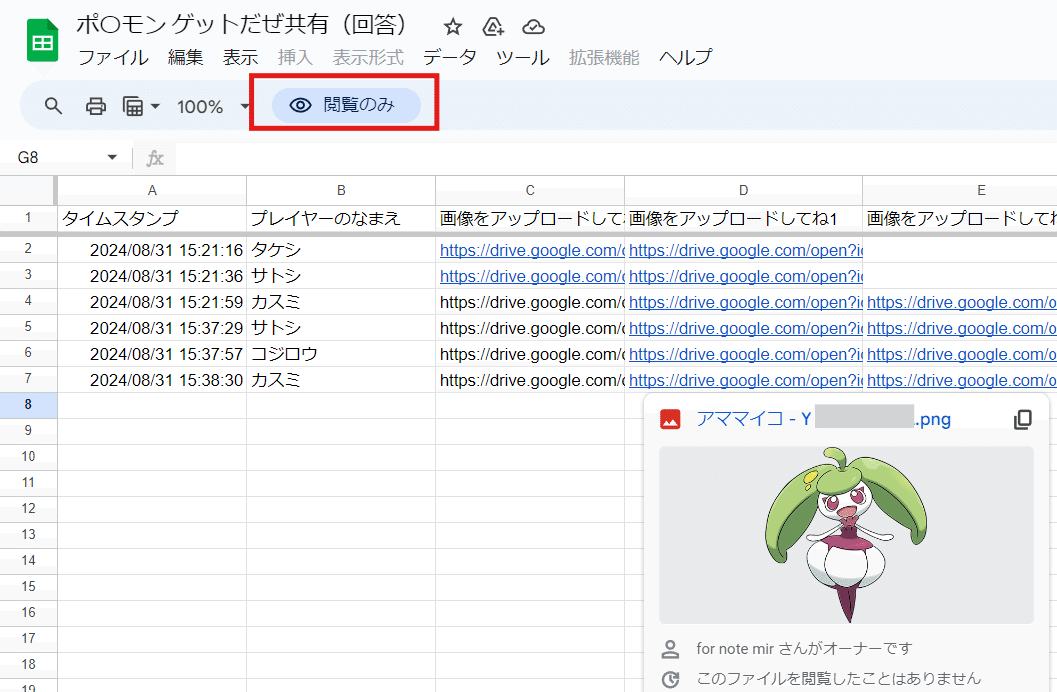Click the spreadsheet title ポ〇モンゲットだぜ共有（回答）

pyautogui.click(x=242, y=25)
